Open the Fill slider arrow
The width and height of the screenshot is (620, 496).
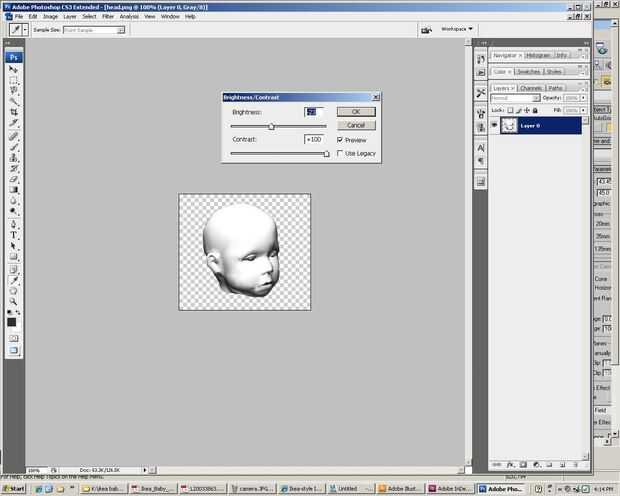pyautogui.click(x=584, y=110)
